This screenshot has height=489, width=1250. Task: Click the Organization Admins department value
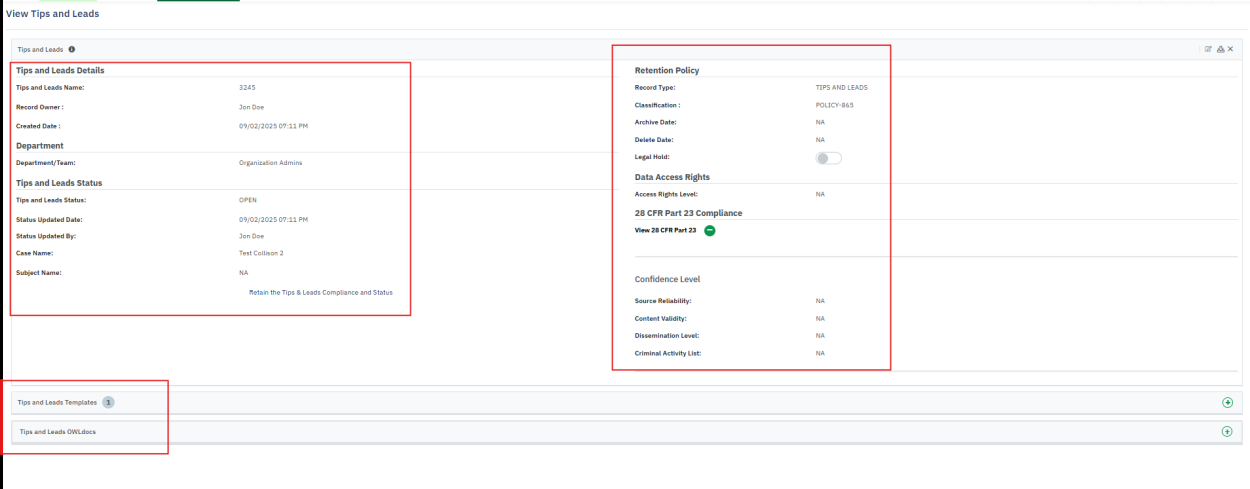click(270, 163)
